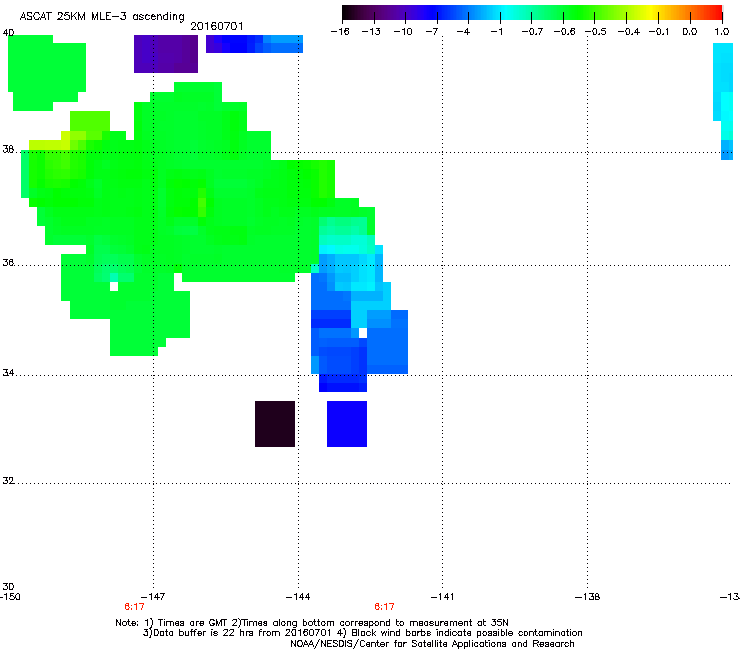Click the longitude label '-144'
The image size is (740, 650).
(298, 597)
